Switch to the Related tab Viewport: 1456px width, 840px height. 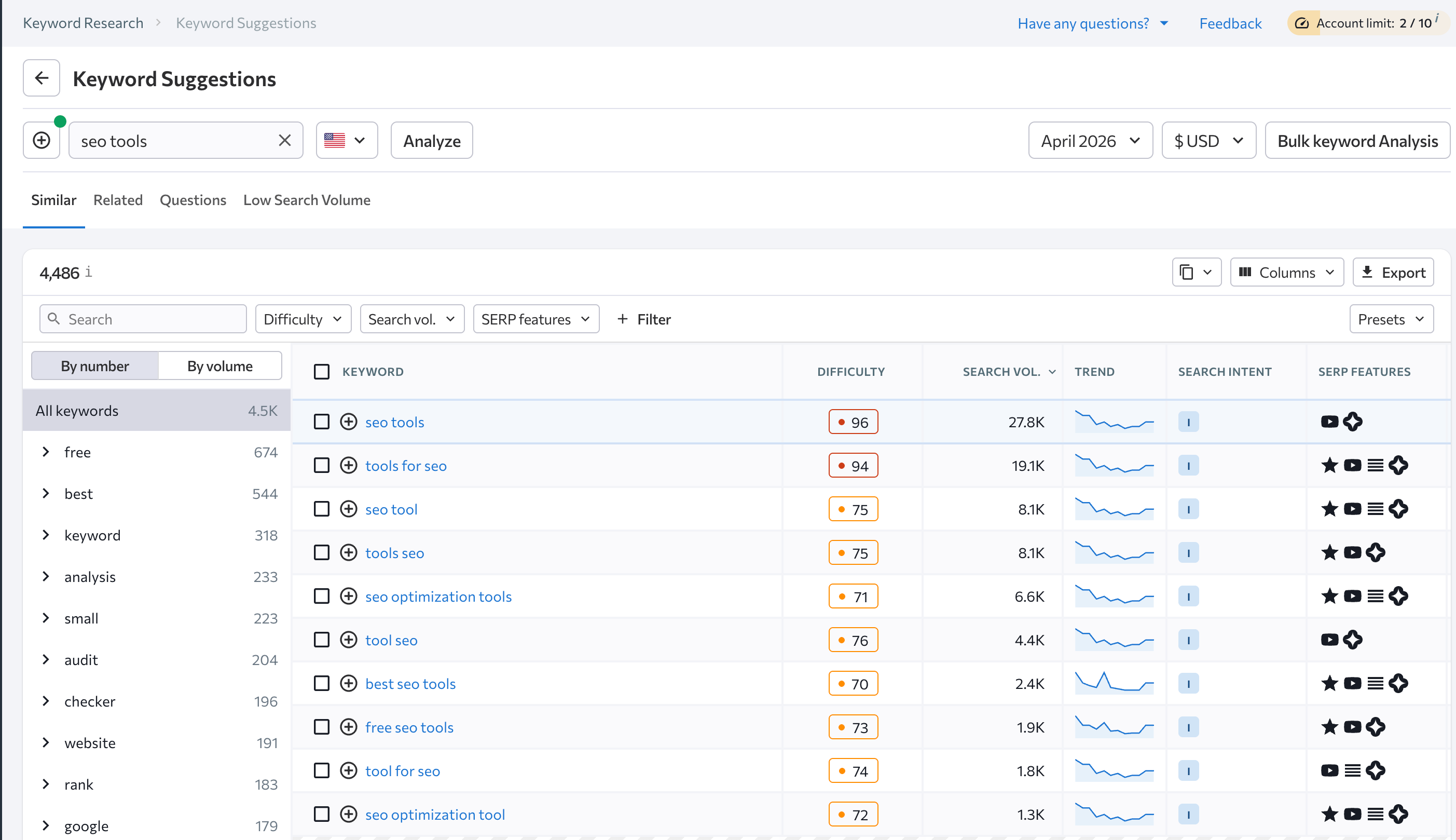click(x=118, y=200)
